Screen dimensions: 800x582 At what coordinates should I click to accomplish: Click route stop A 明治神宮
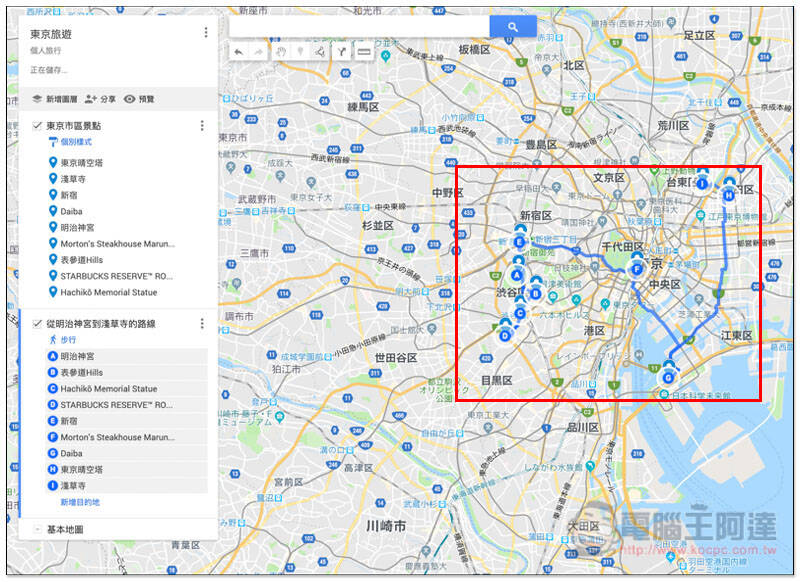pos(127,356)
